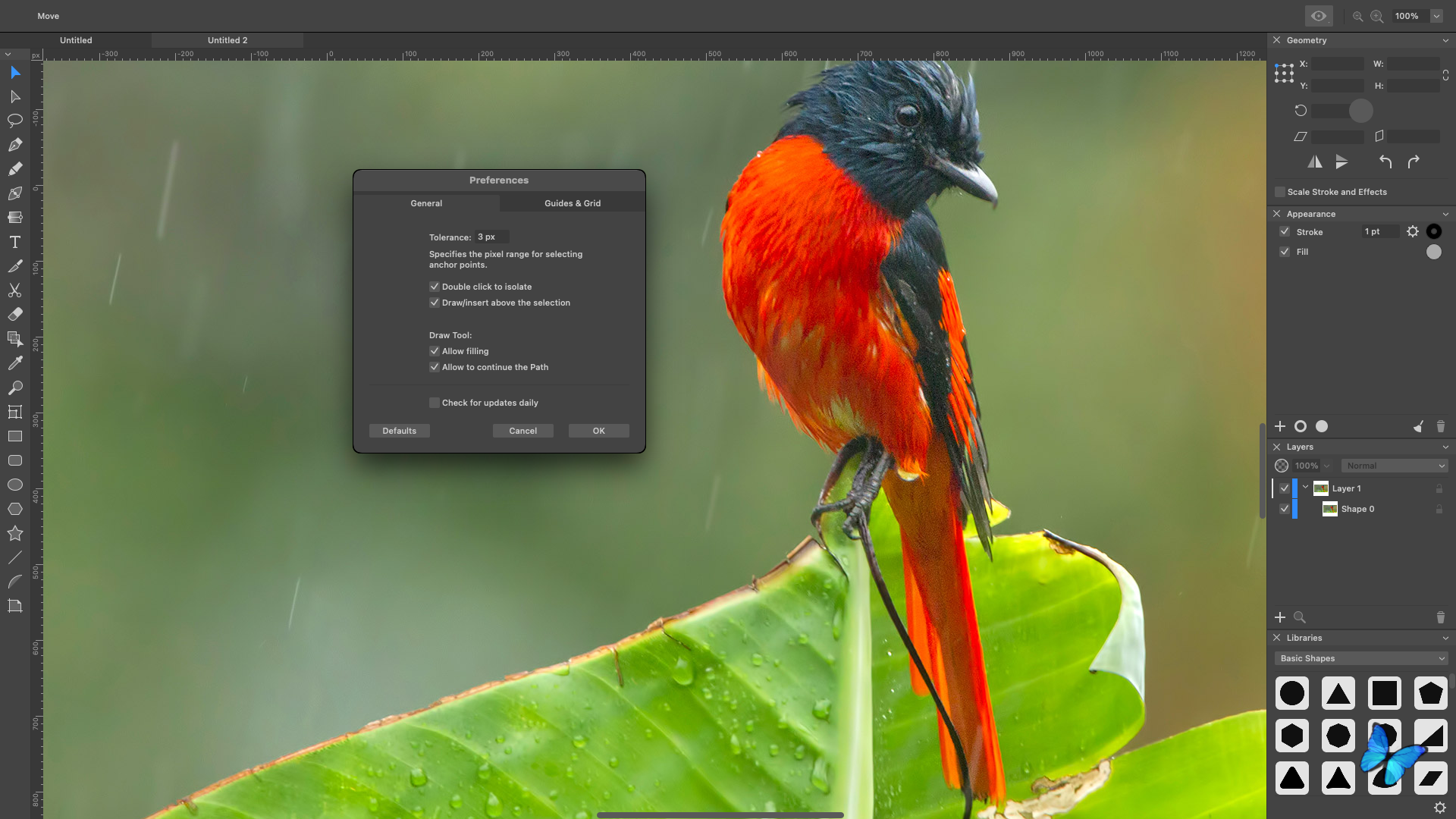1456x819 pixels.
Task: Select the Eyedropper tool
Action: 14,363
